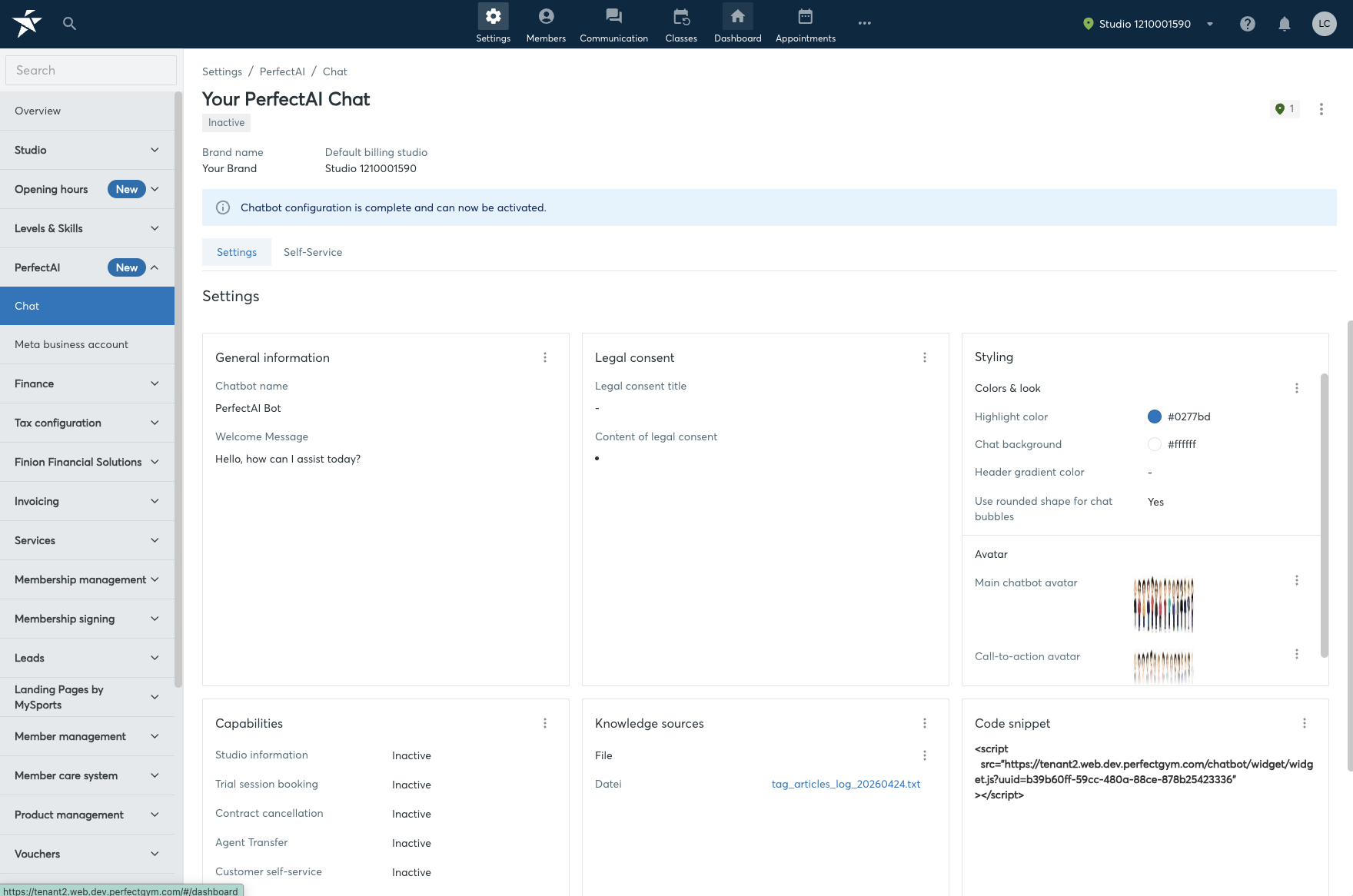Open Classes in top navigation
The height and width of the screenshot is (896, 1353).
pyautogui.click(x=681, y=24)
